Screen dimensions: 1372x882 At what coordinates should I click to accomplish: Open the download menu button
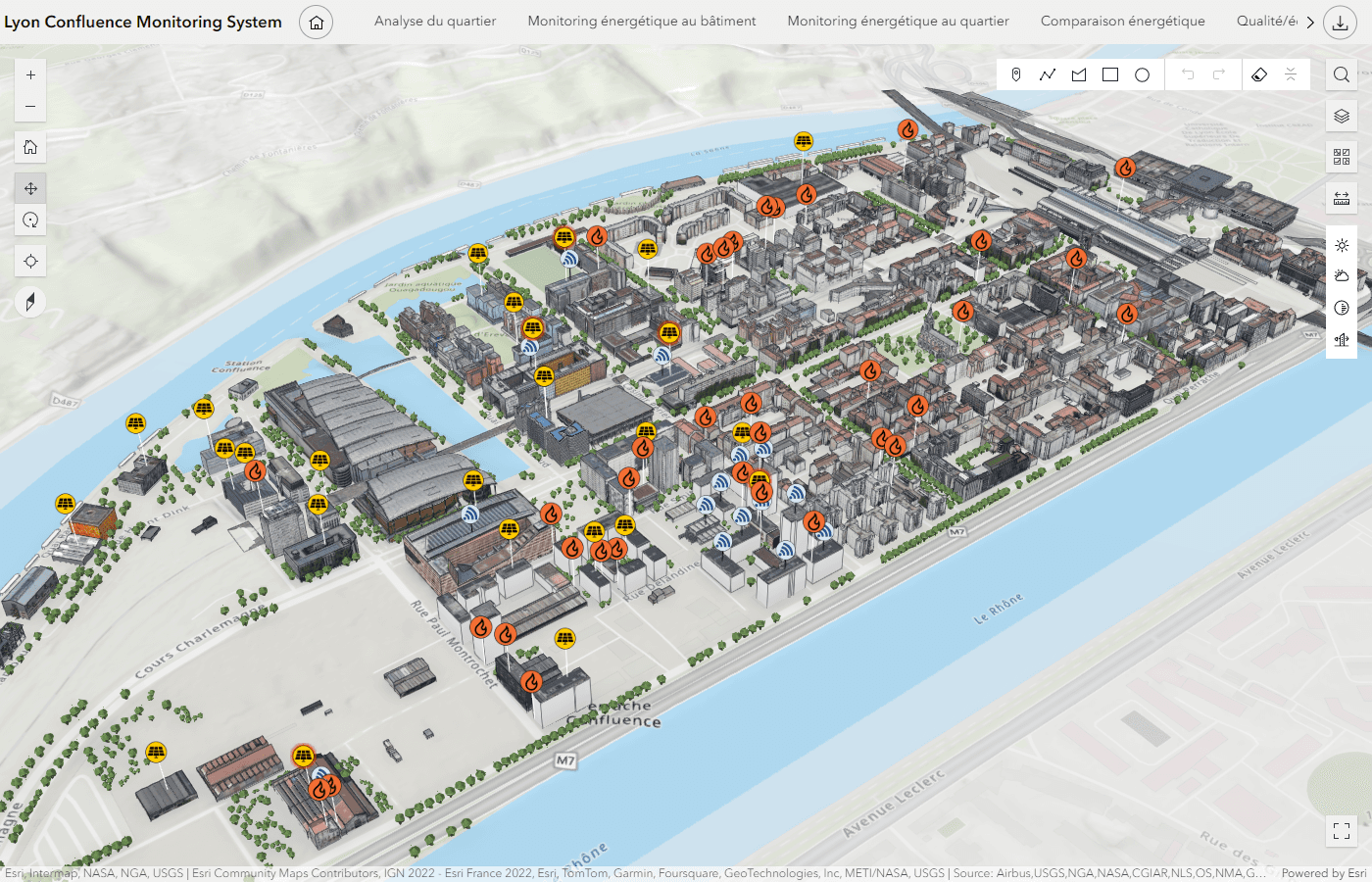[1340, 22]
